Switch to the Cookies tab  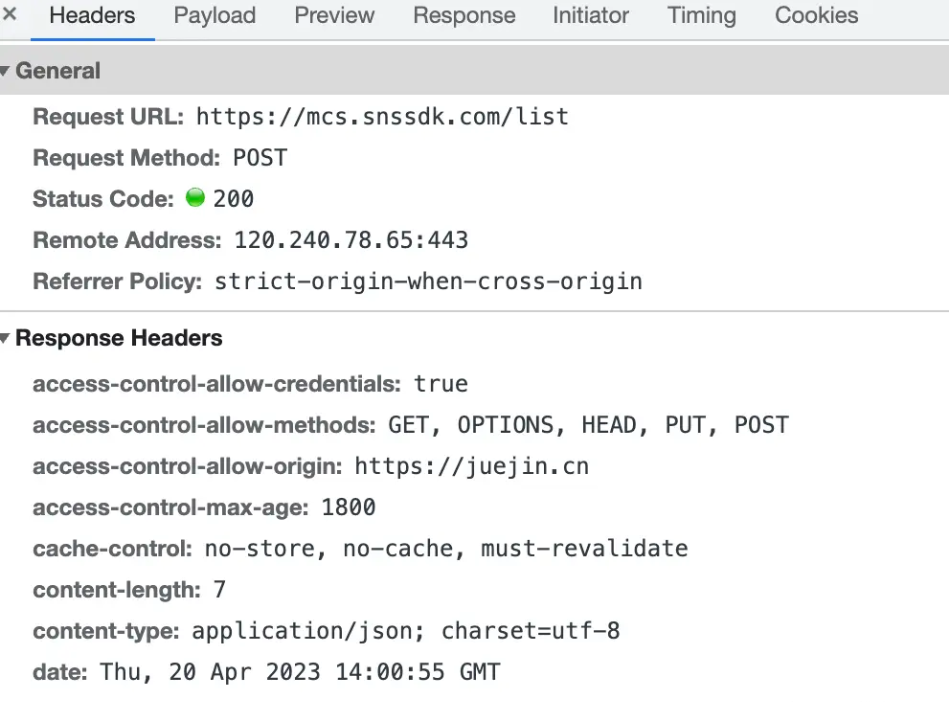click(x=816, y=16)
